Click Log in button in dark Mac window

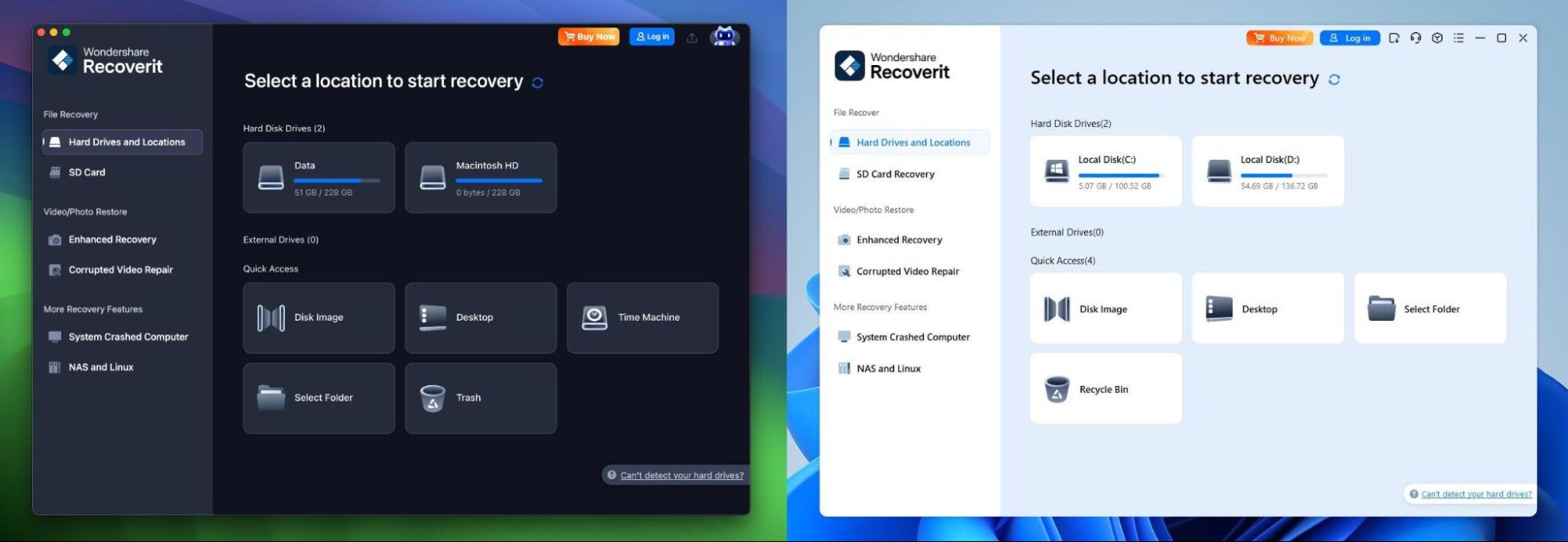652,37
